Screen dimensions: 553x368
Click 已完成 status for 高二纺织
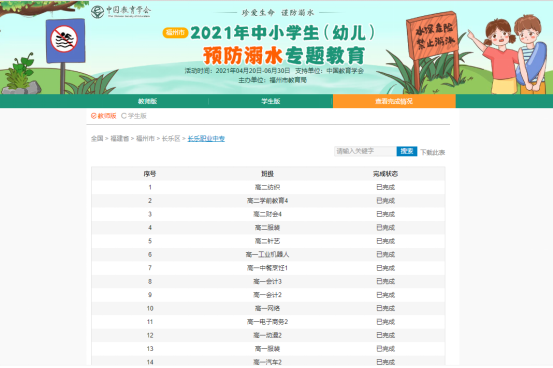click(x=385, y=187)
